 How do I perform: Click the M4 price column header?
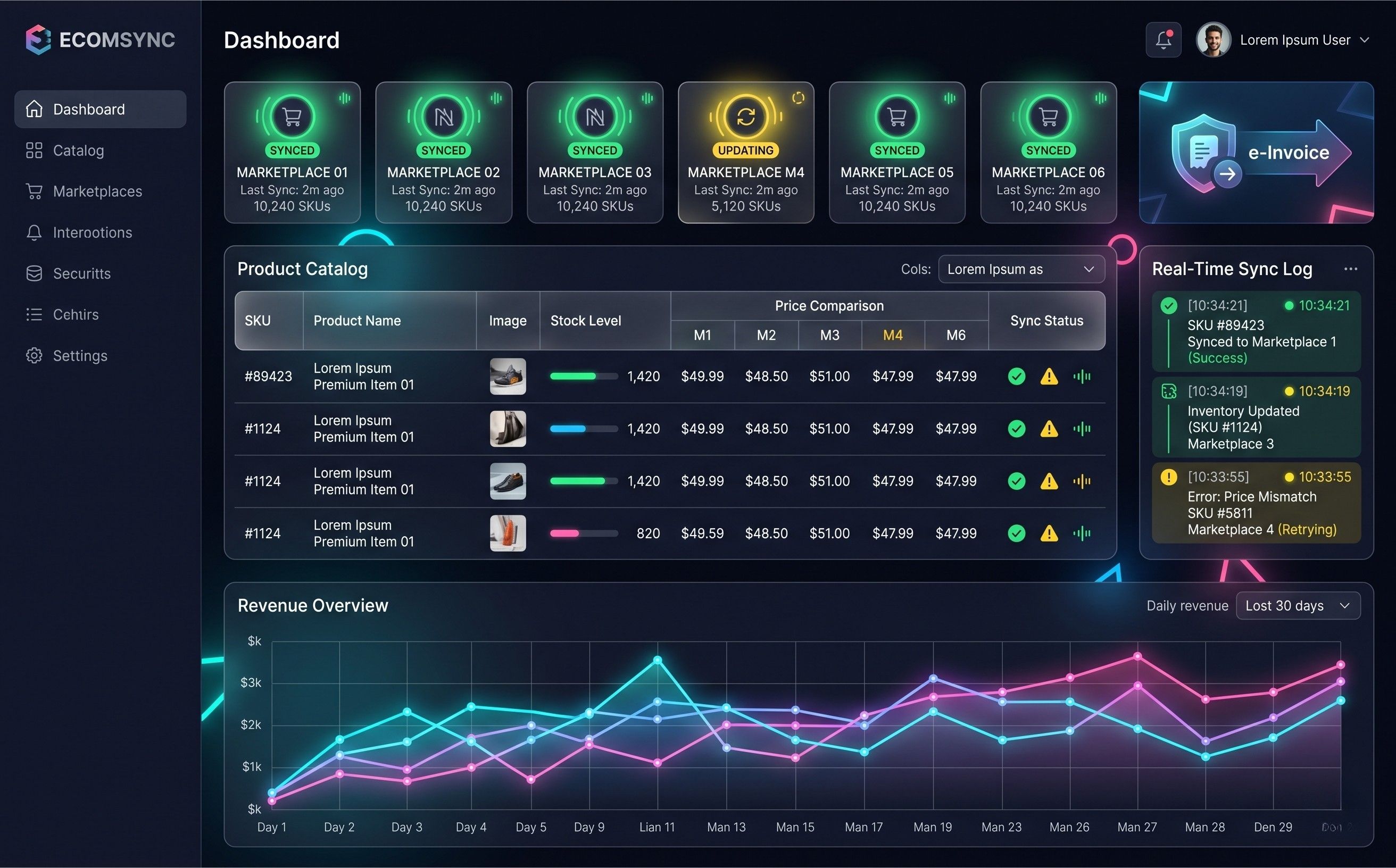point(892,335)
